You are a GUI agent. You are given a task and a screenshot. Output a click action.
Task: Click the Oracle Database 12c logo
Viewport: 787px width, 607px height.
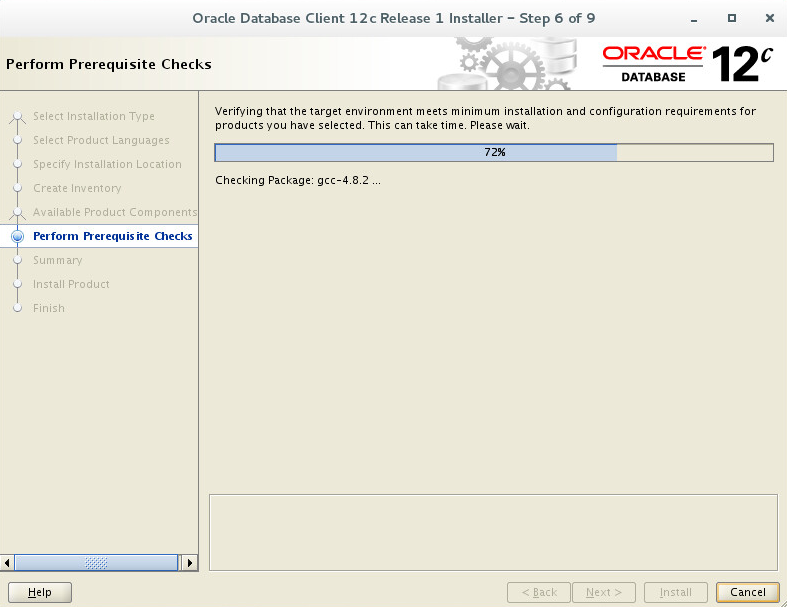(x=688, y=64)
